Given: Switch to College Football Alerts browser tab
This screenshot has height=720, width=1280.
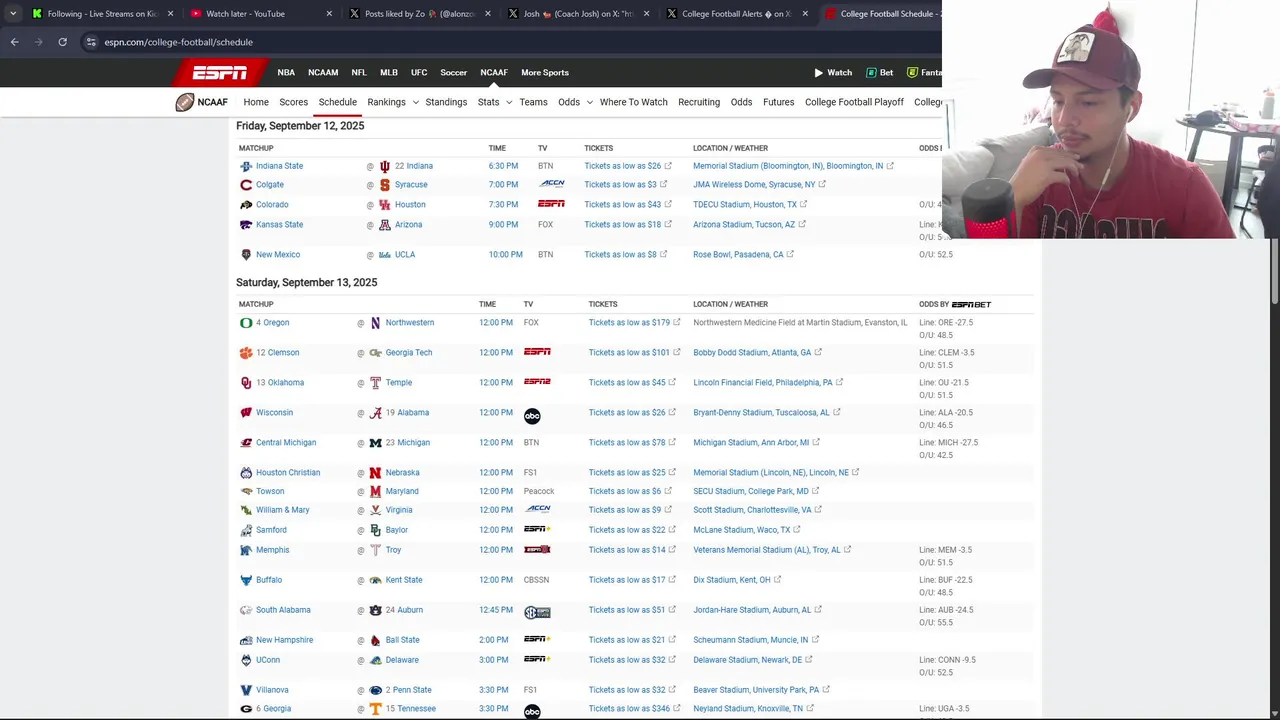Looking at the screenshot, I should click(737, 14).
